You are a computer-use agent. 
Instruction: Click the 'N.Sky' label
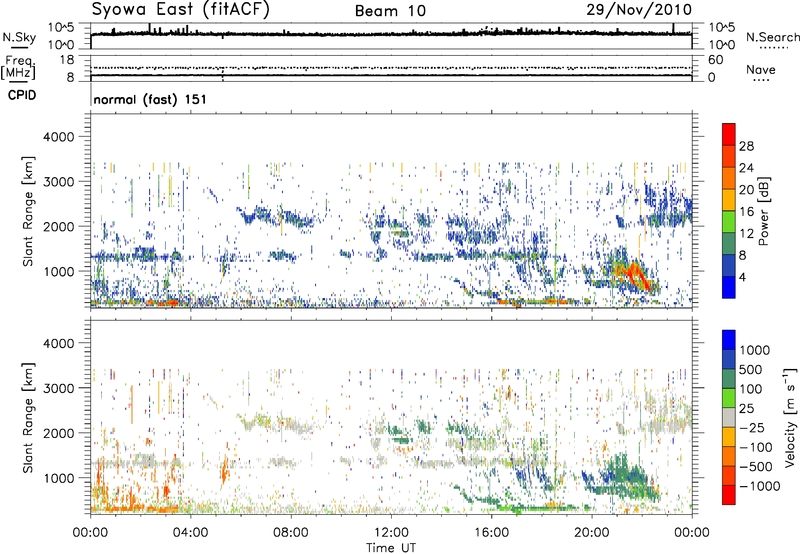(19, 37)
